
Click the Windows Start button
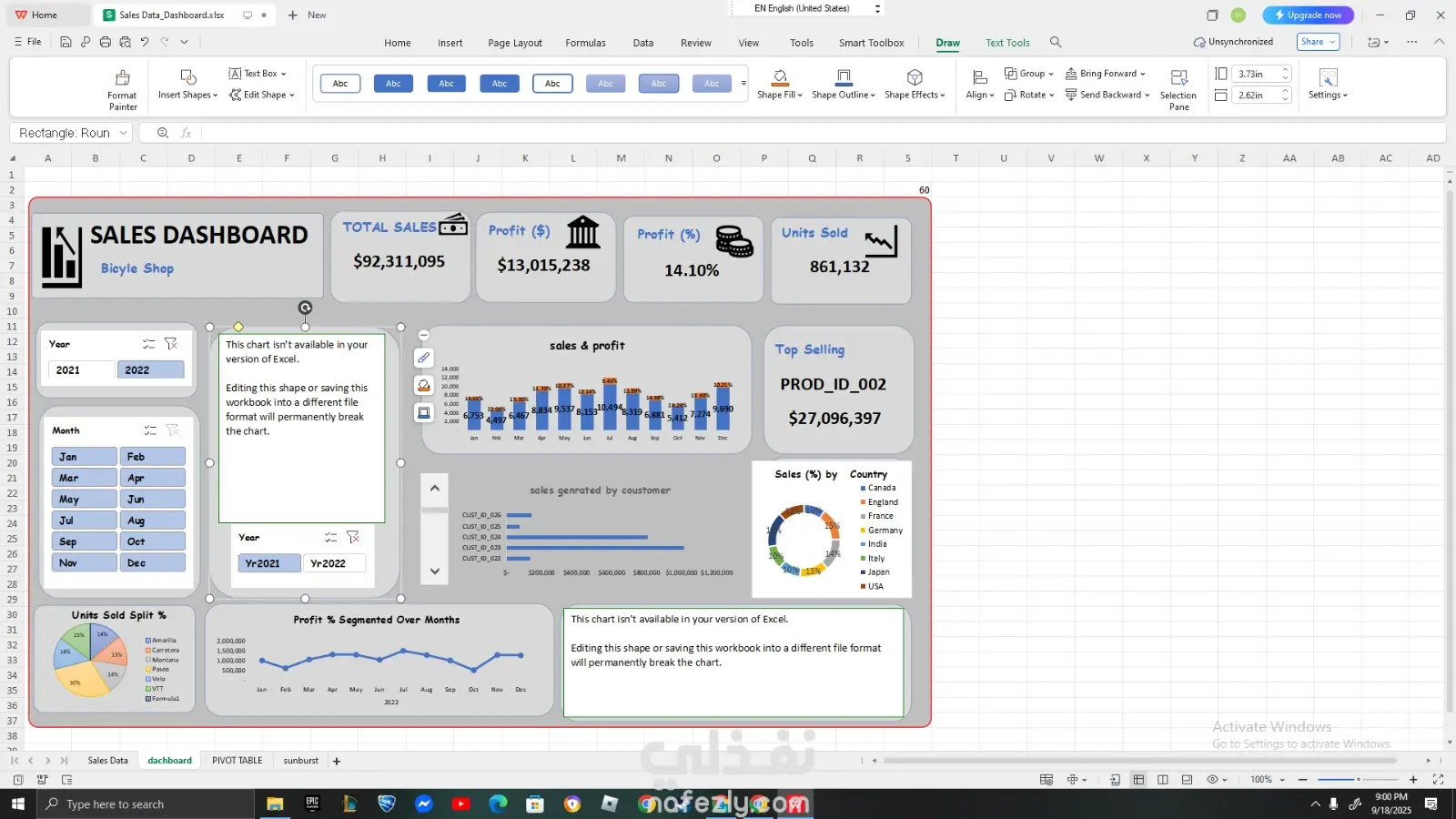pos(18,804)
